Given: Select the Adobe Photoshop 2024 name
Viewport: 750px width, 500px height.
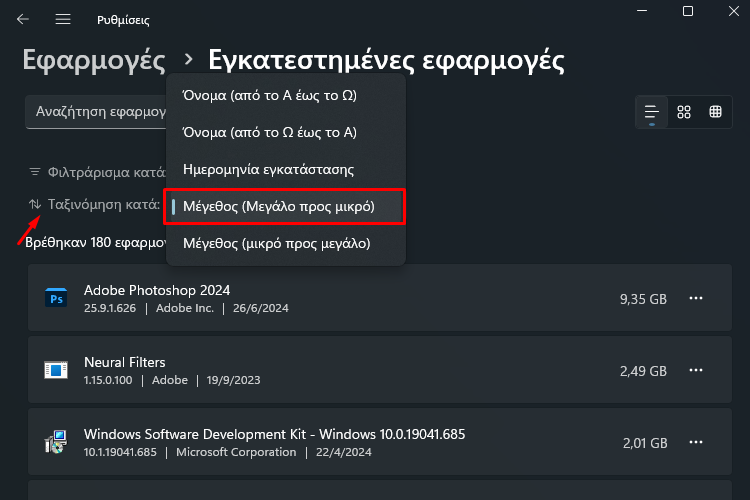Looking at the screenshot, I should [x=157, y=290].
